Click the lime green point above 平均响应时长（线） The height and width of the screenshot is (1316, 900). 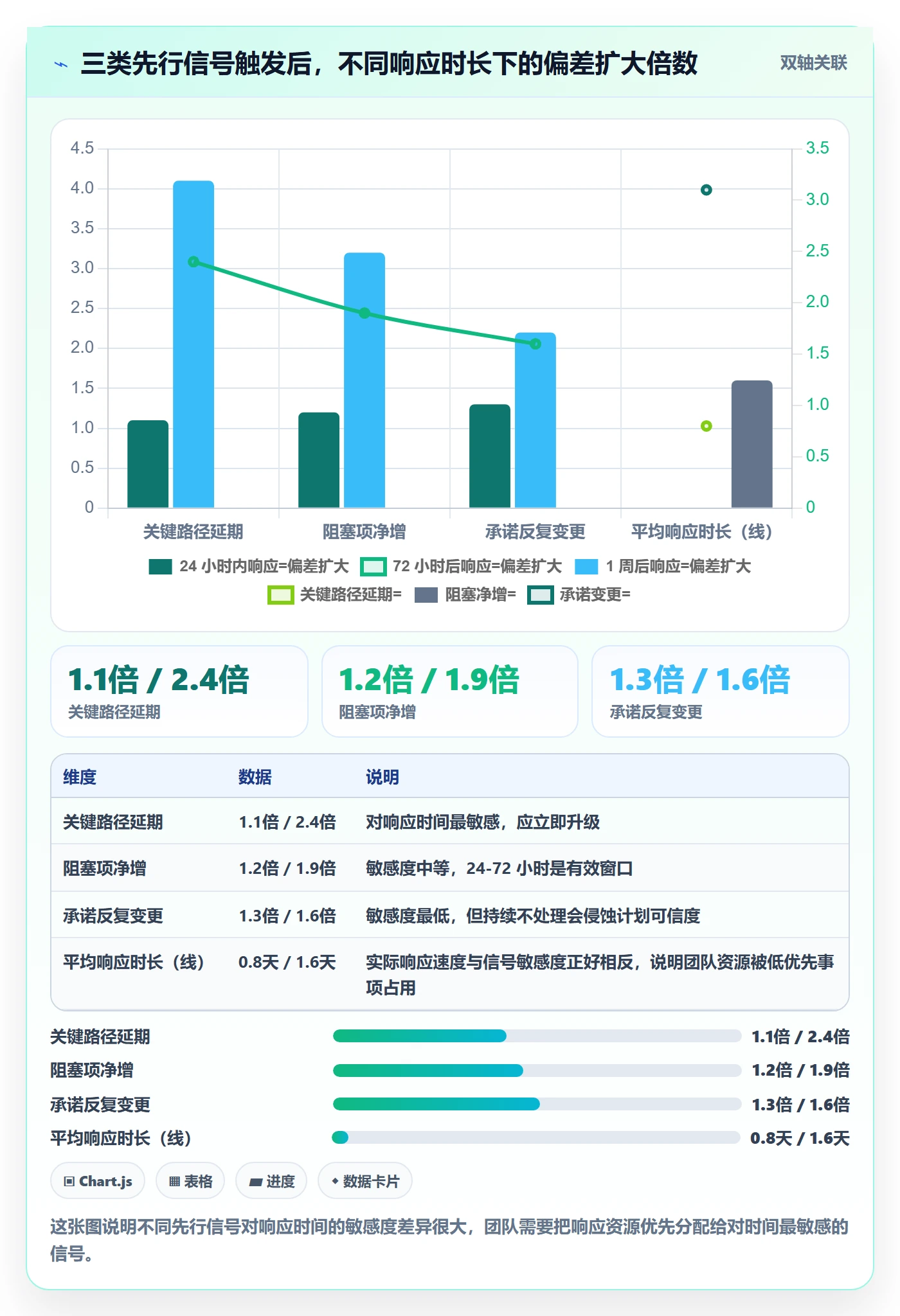(x=706, y=426)
